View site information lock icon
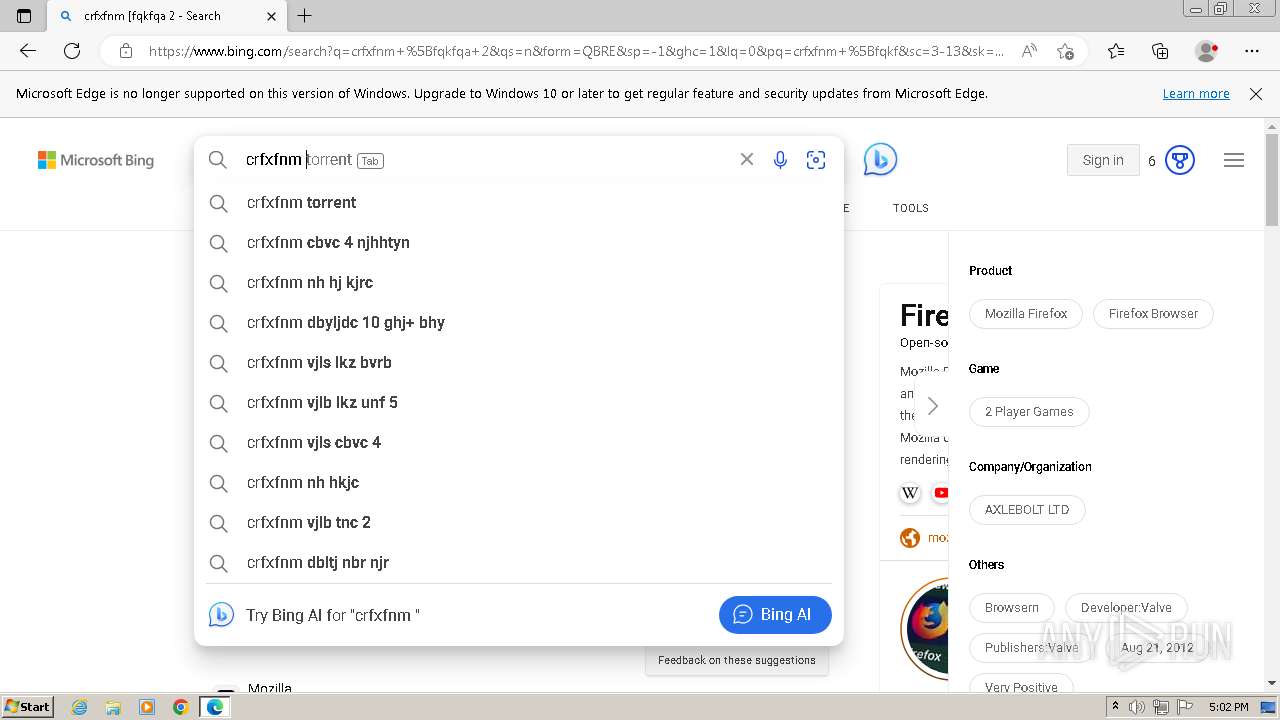This screenshot has width=1280, height=720. tap(125, 51)
